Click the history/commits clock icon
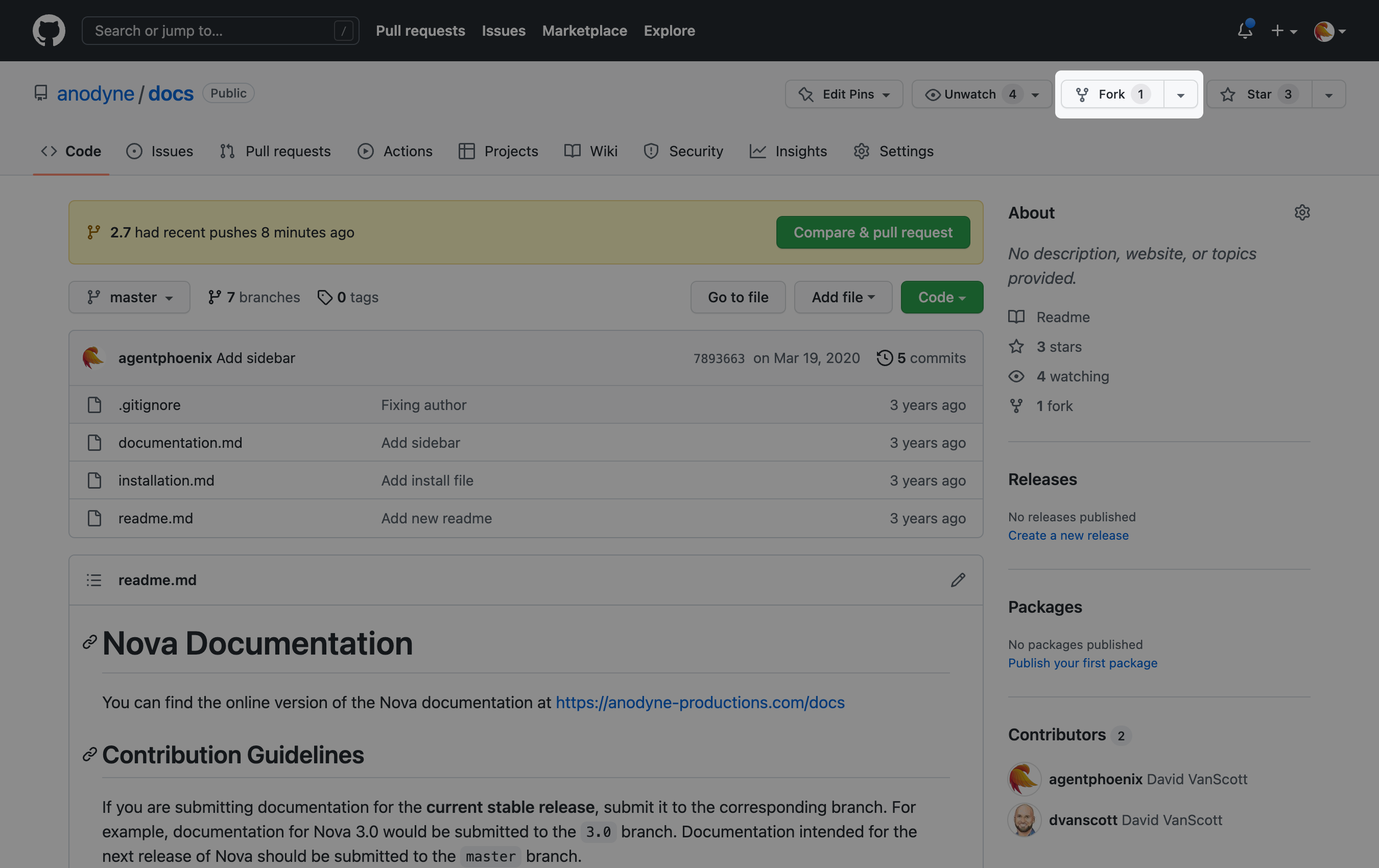The width and height of the screenshot is (1379, 868). pos(883,357)
